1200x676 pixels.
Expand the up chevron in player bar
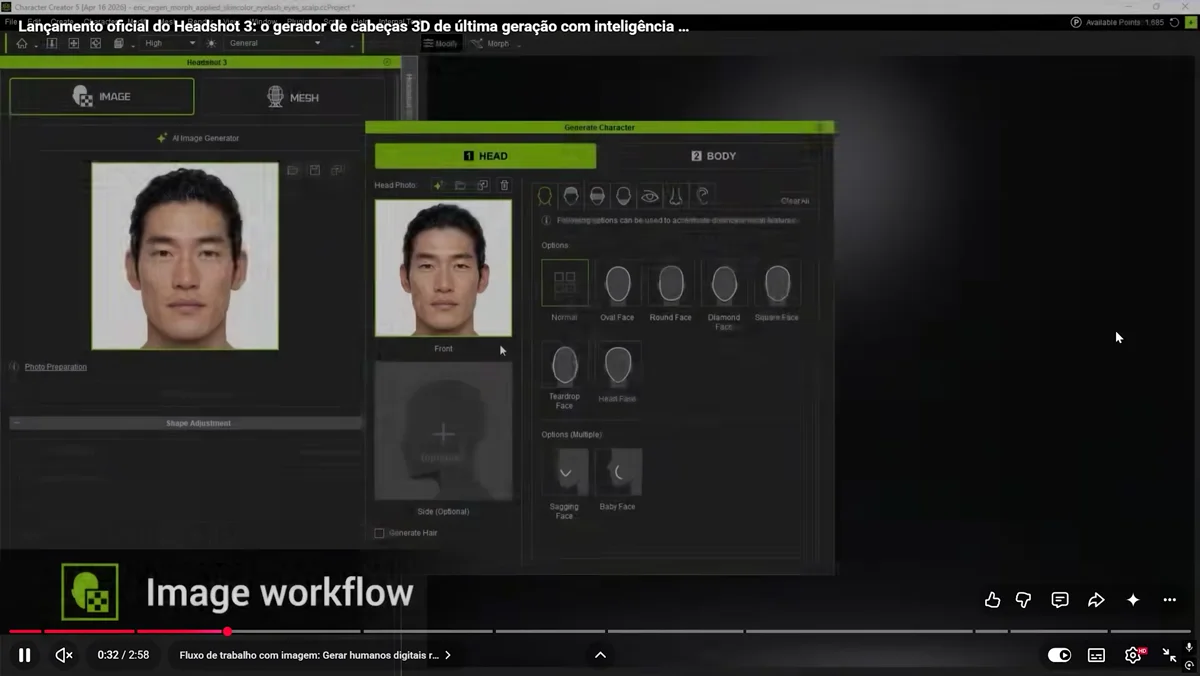click(600, 655)
